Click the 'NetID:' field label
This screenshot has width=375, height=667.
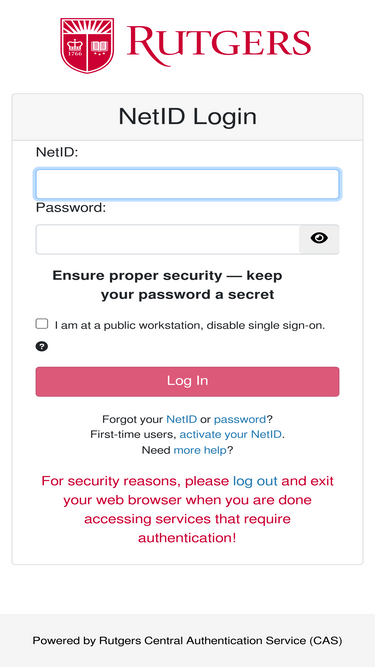pos(57,152)
